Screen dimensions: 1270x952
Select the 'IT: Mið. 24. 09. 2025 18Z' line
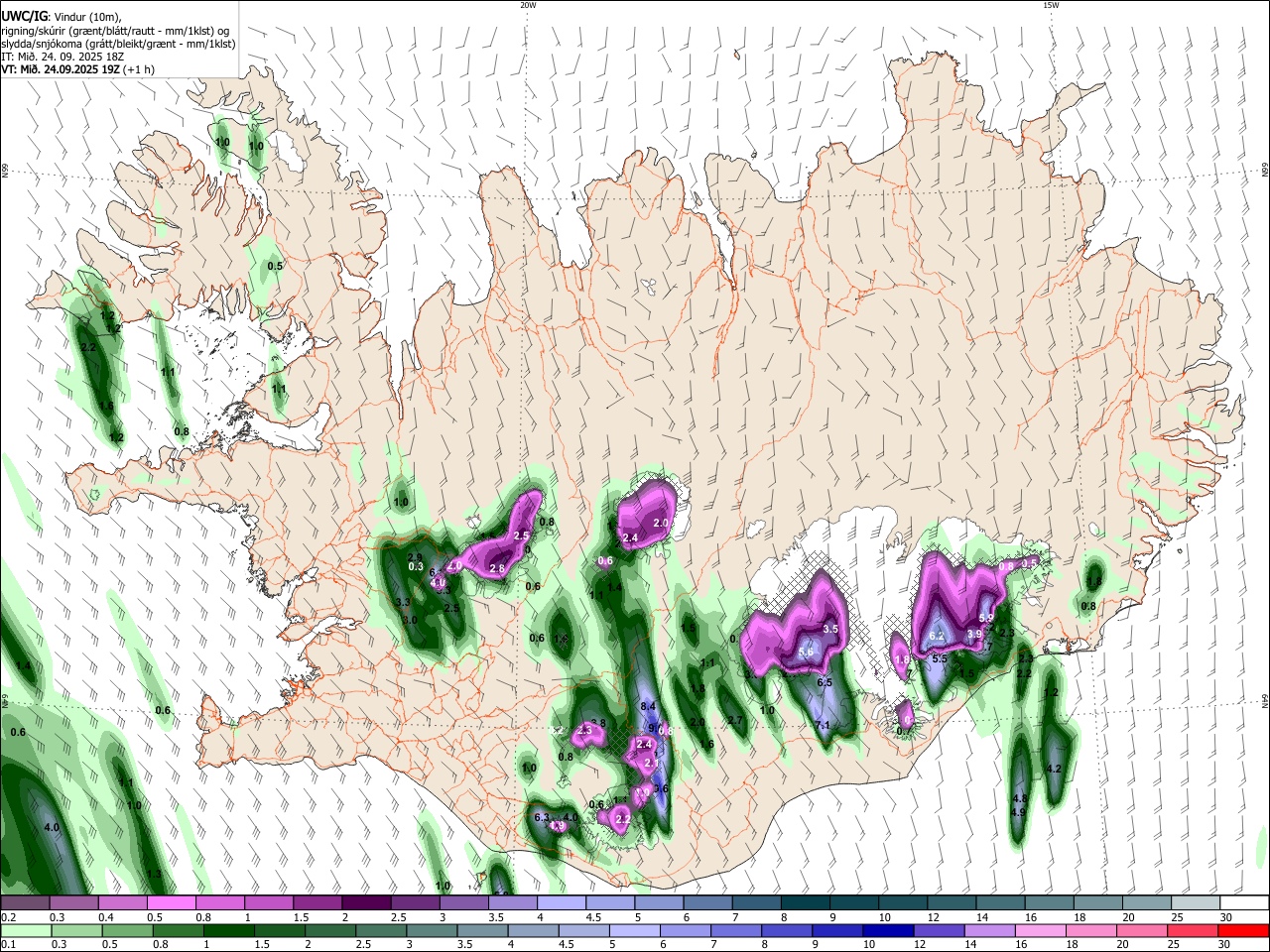point(63,57)
